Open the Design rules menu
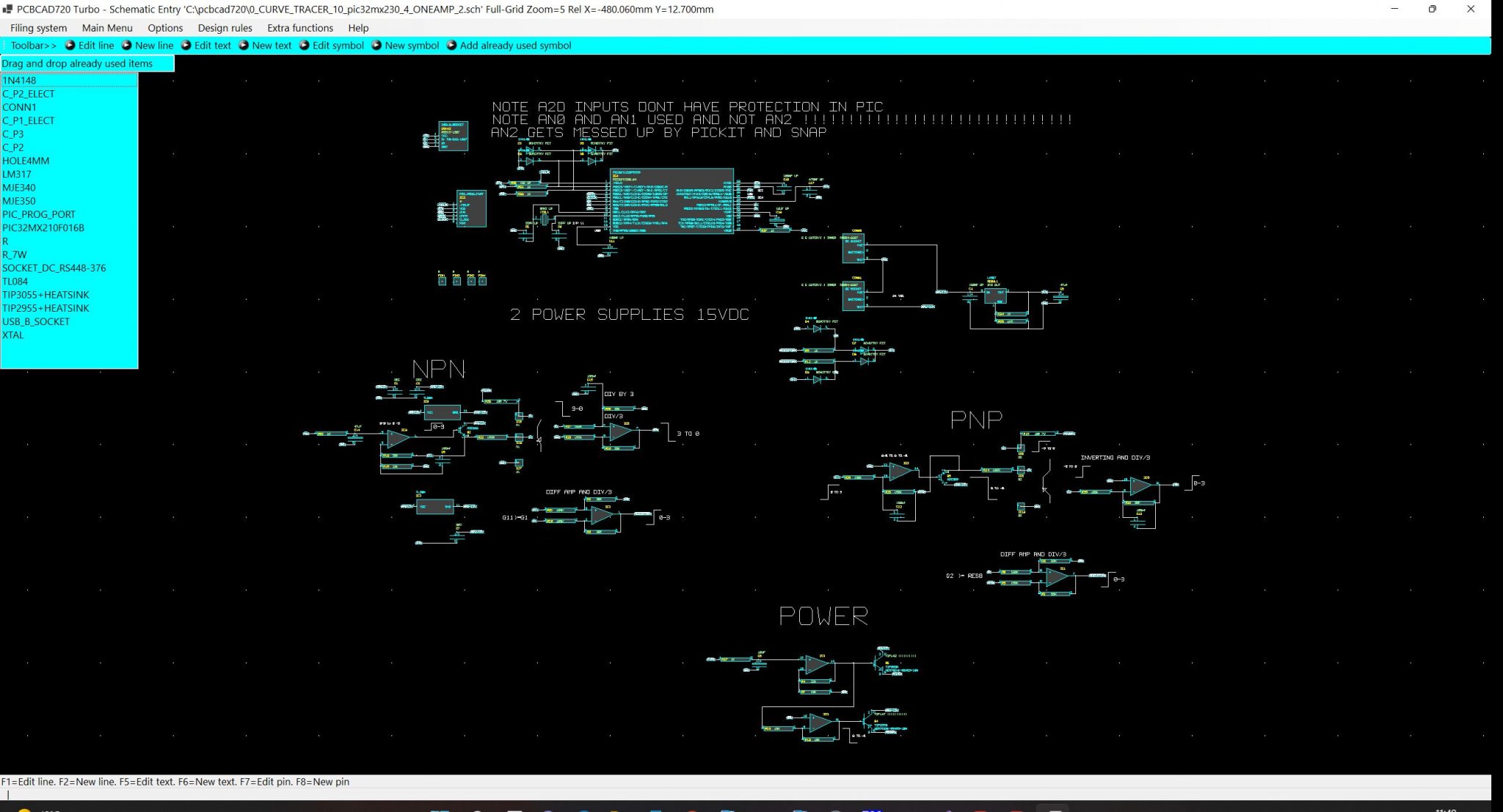 (225, 28)
